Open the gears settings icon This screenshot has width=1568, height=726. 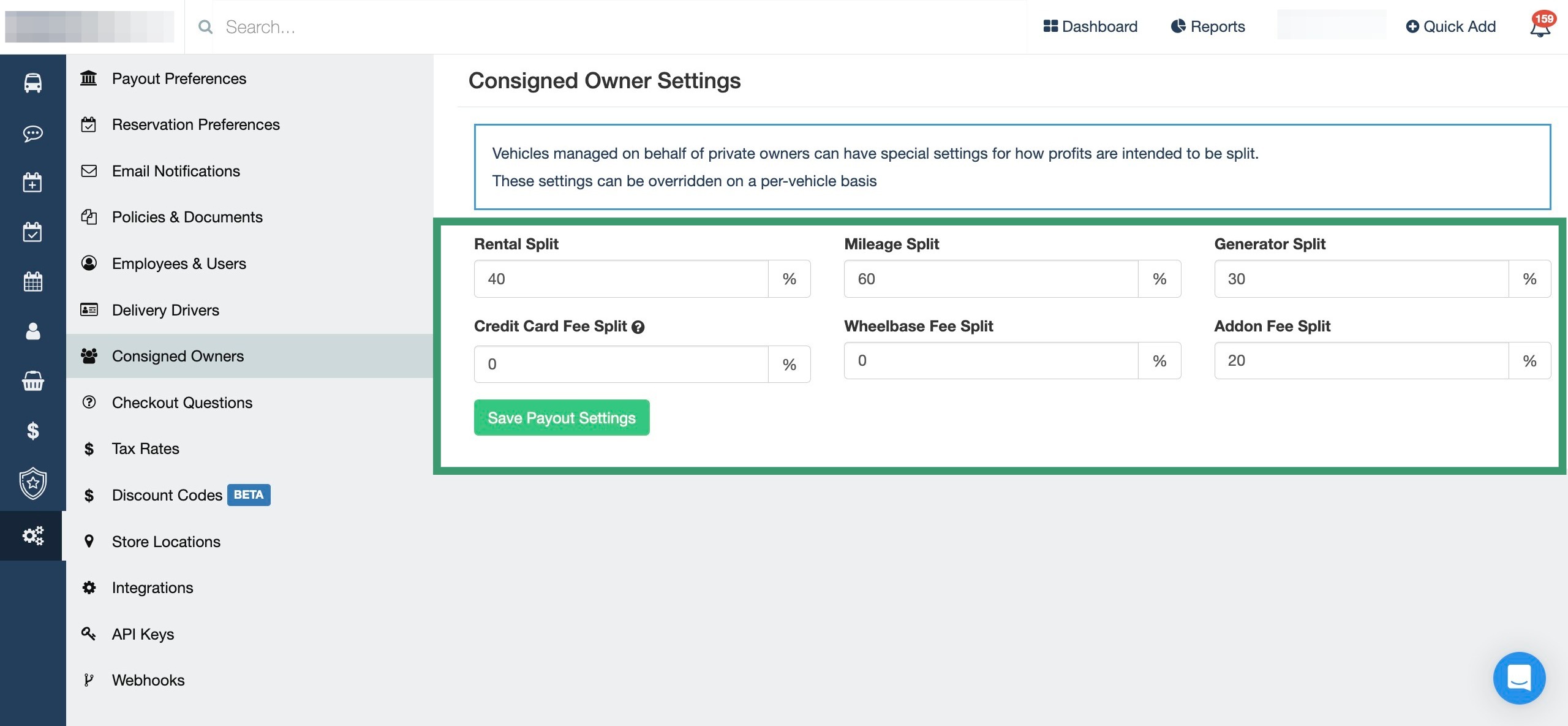[x=32, y=535]
